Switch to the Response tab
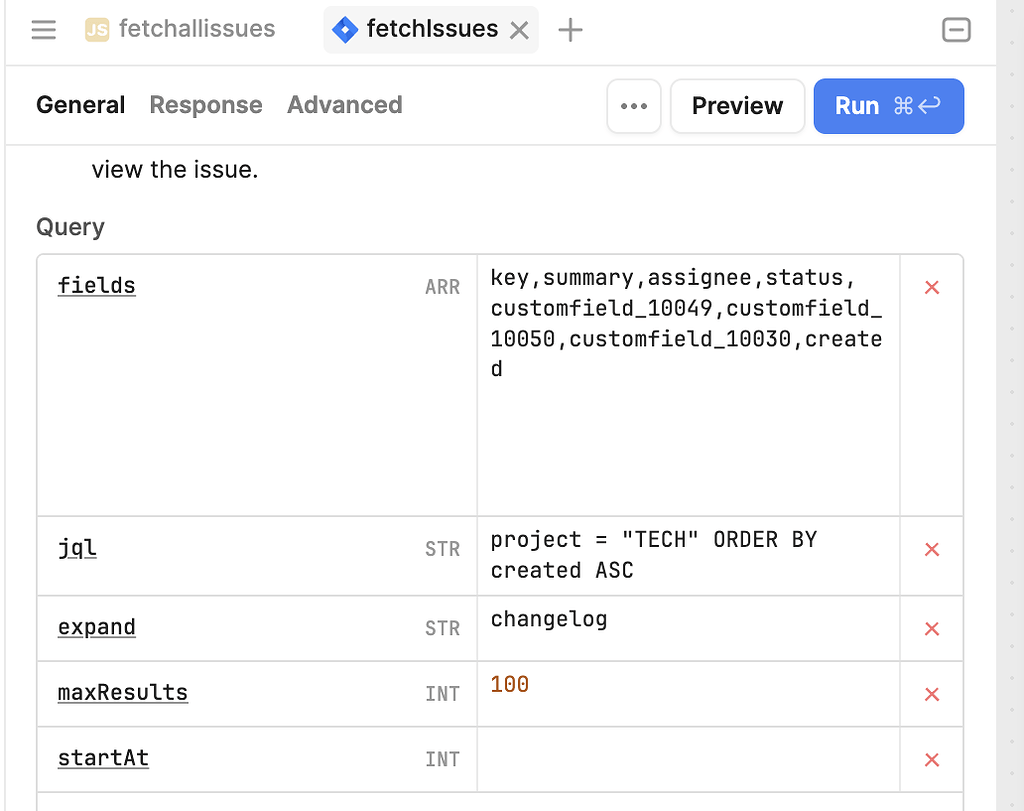 coord(205,105)
